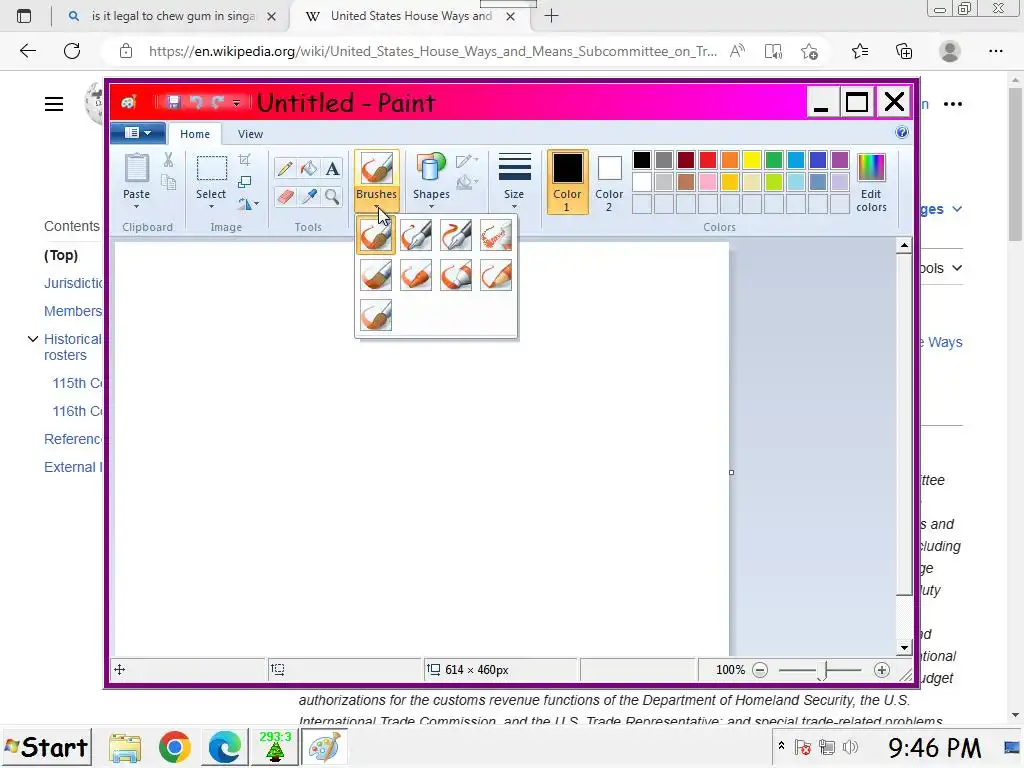Select the Text tool in Paint
The width and height of the screenshot is (1024, 768).
(x=332, y=168)
